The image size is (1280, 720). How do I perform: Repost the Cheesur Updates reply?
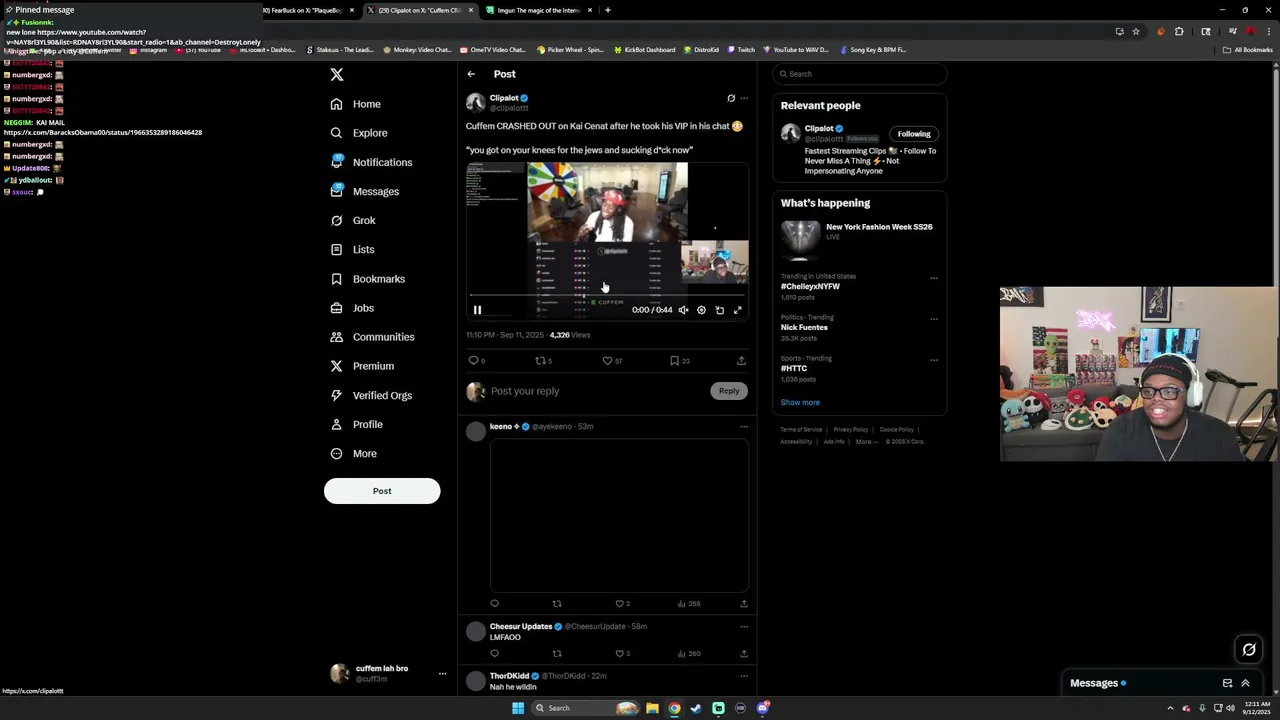557,654
